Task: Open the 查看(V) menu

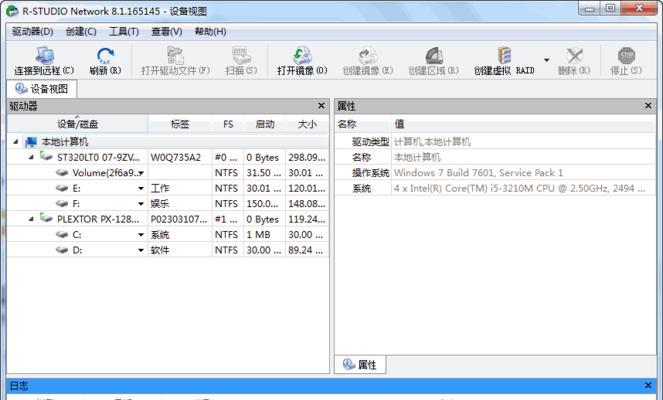Action: point(167,32)
